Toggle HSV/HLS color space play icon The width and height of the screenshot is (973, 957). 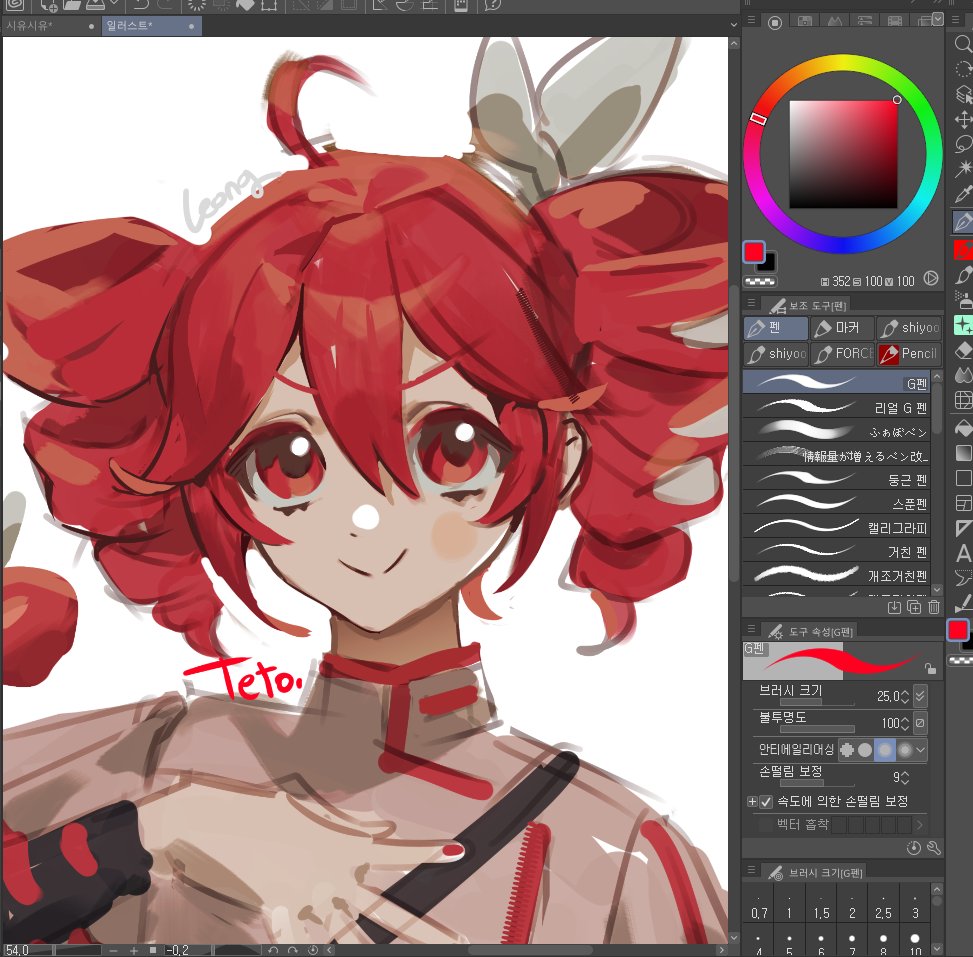tap(931, 279)
